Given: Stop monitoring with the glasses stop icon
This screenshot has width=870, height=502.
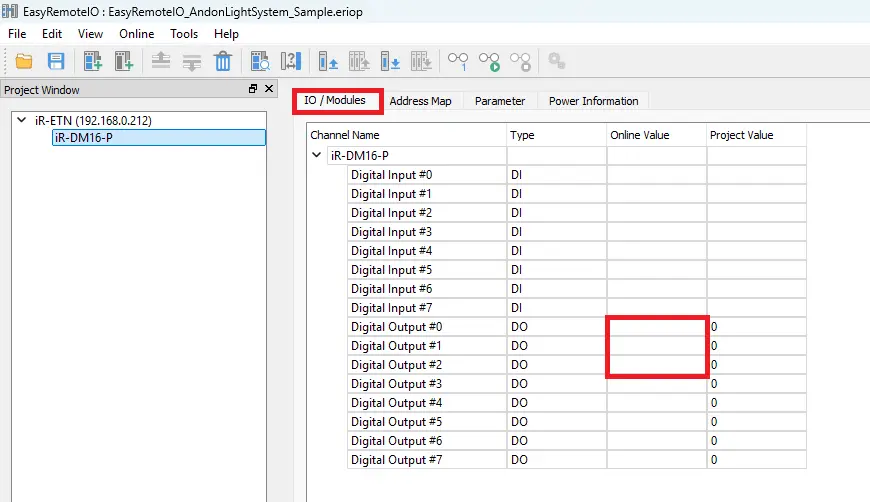Looking at the screenshot, I should coord(520,61).
